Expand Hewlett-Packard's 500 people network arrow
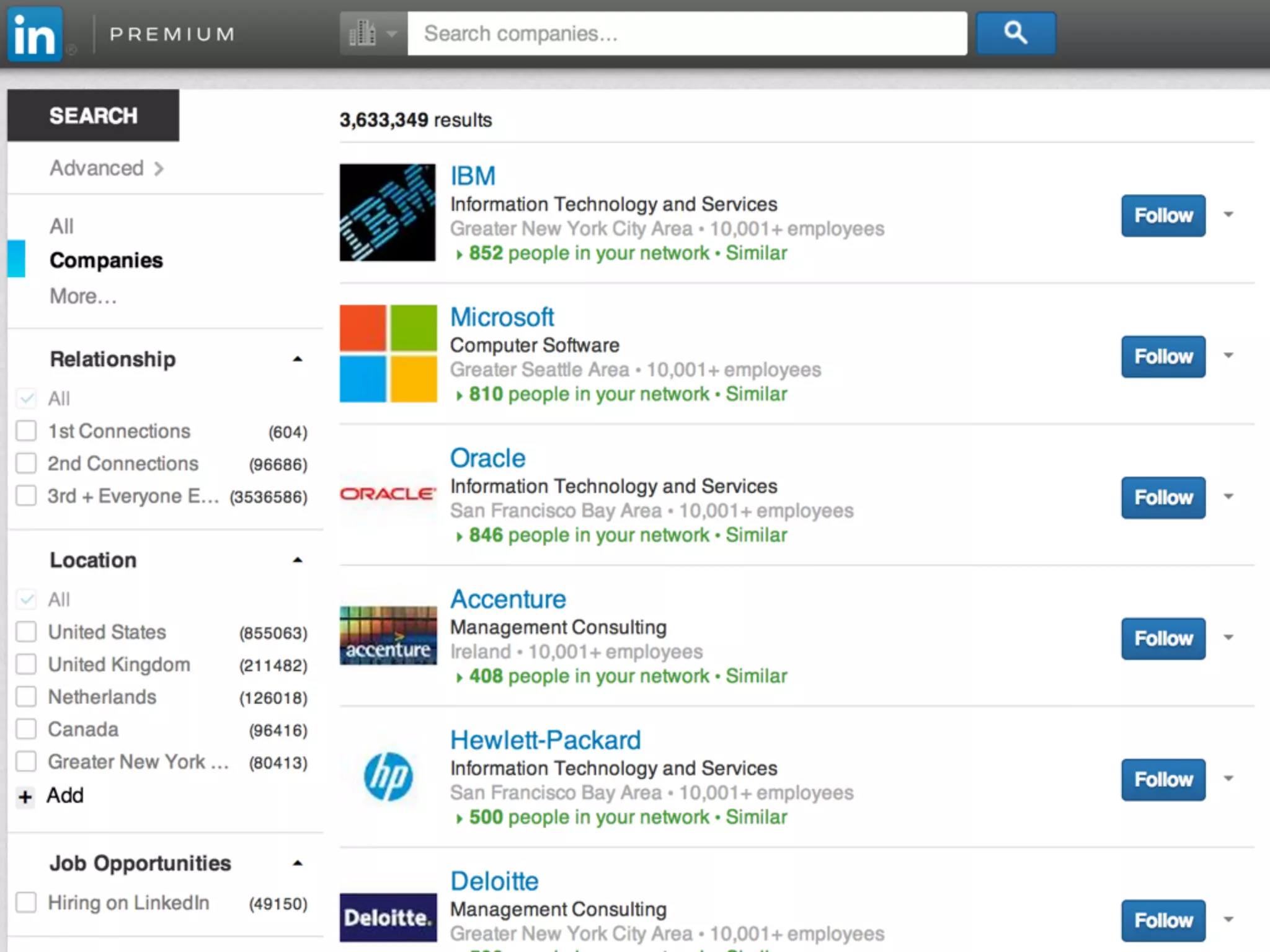 (x=459, y=819)
